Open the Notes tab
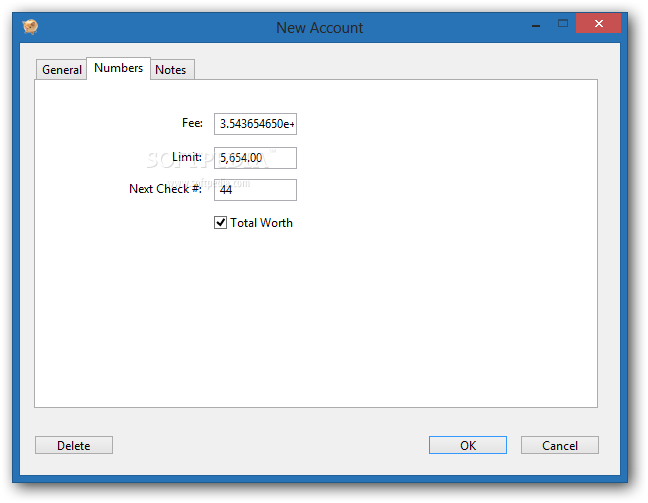The height and width of the screenshot is (503, 648). pos(171,69)
